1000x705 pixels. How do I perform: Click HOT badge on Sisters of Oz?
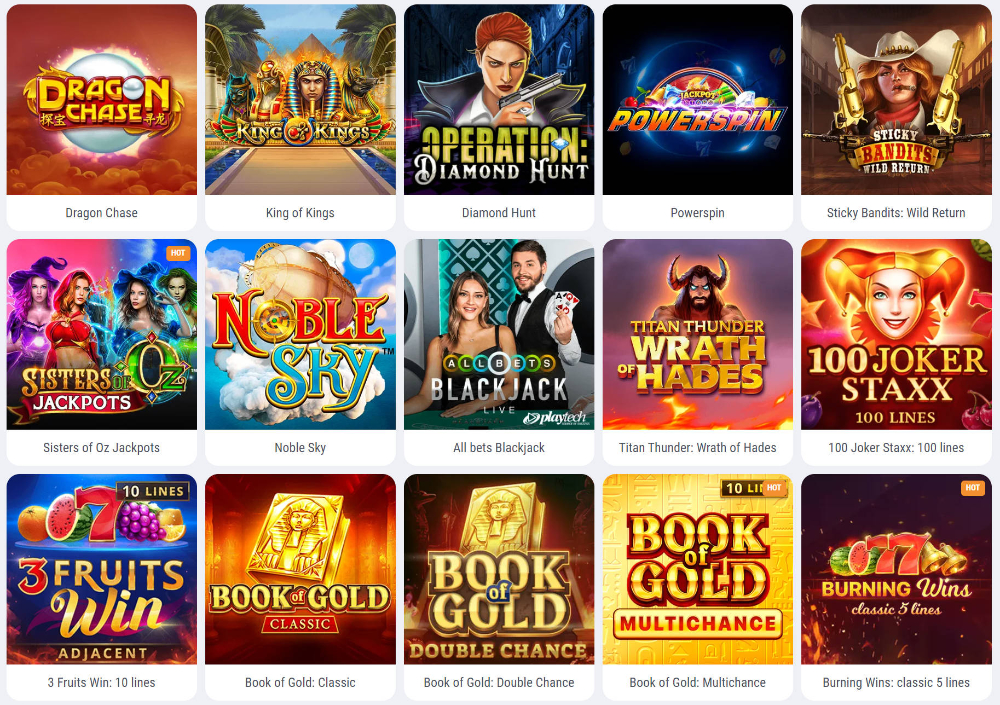pos(178,253)
